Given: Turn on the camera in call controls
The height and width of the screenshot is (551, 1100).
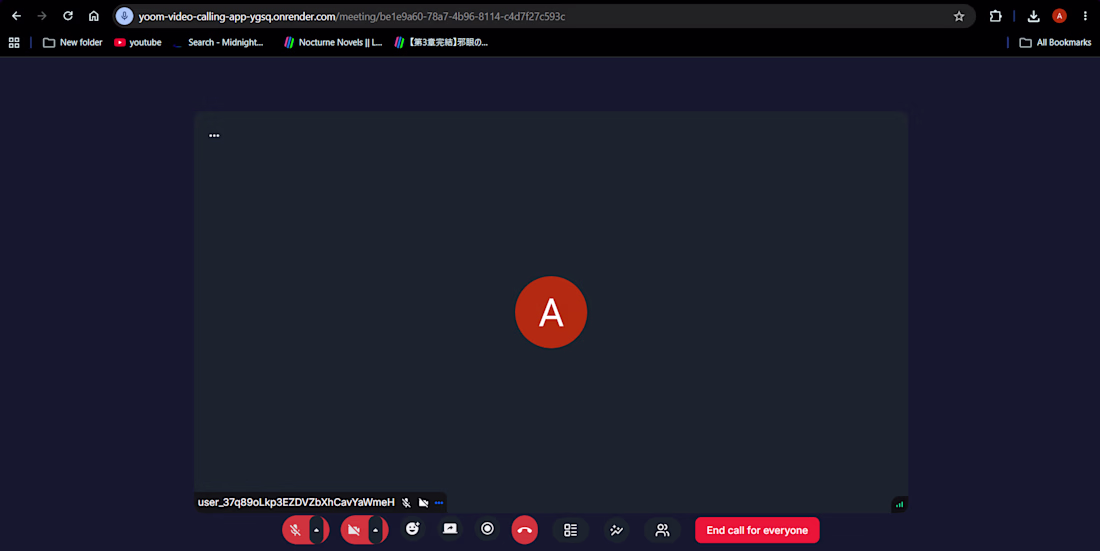Looking at the screenshot, I should pyautogui.click(x=354, y=530).
